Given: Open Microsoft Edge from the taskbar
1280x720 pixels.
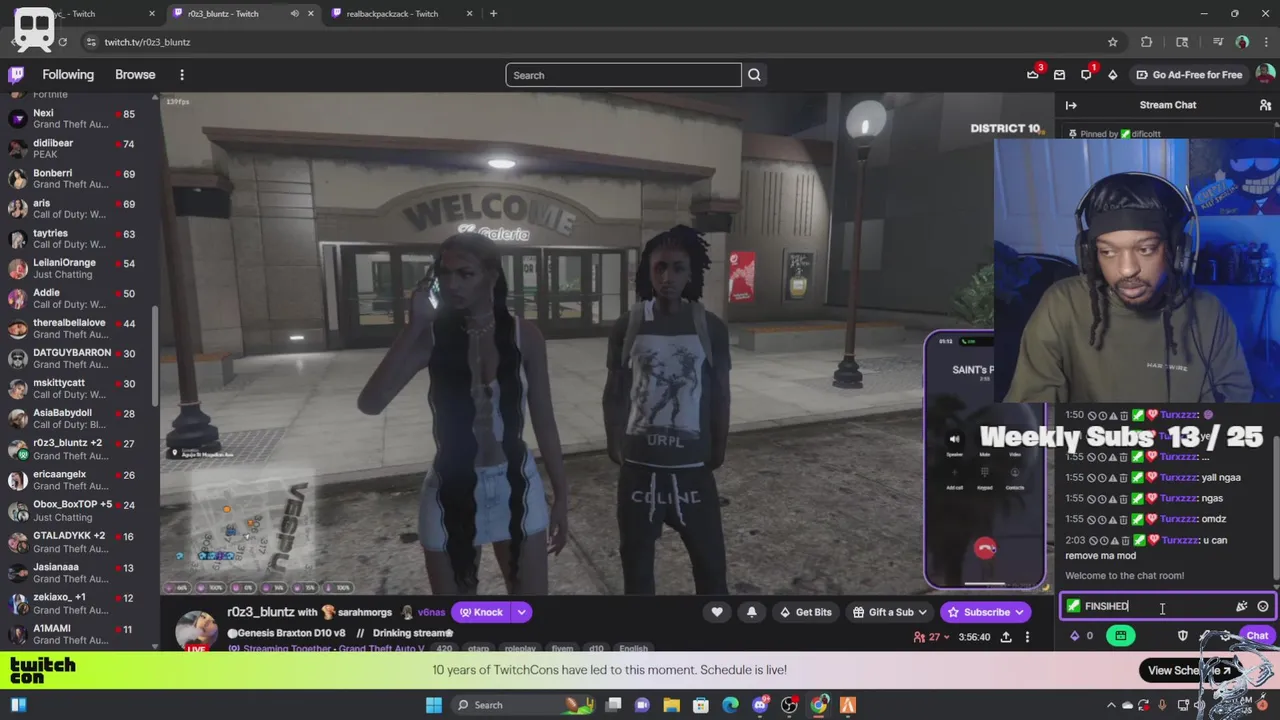Looking at the screenshot, I should tap(731, 705).
